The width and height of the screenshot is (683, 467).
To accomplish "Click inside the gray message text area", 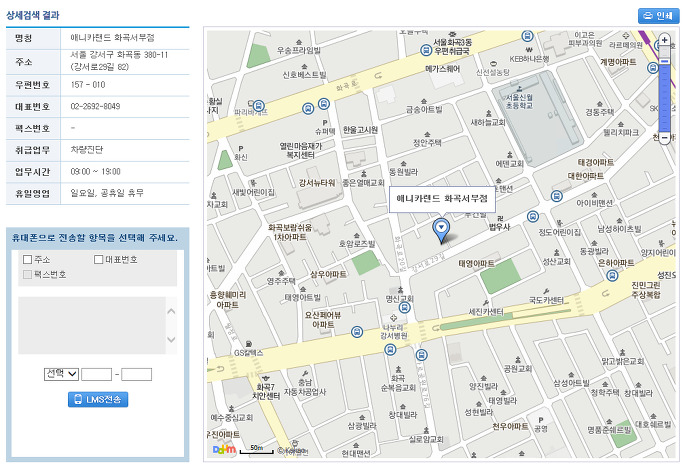I will tap(92, 325).
